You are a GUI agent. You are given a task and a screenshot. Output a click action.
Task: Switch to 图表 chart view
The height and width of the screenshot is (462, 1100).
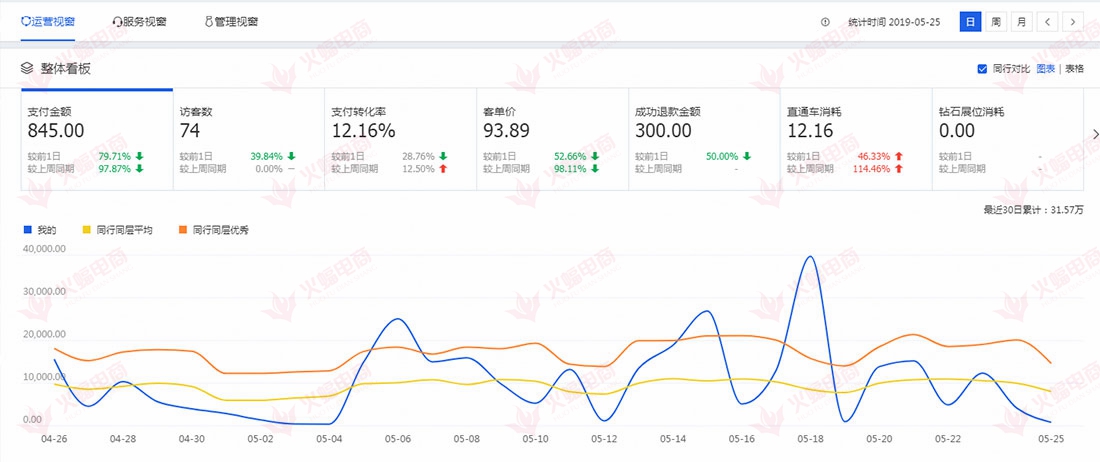1046,69
